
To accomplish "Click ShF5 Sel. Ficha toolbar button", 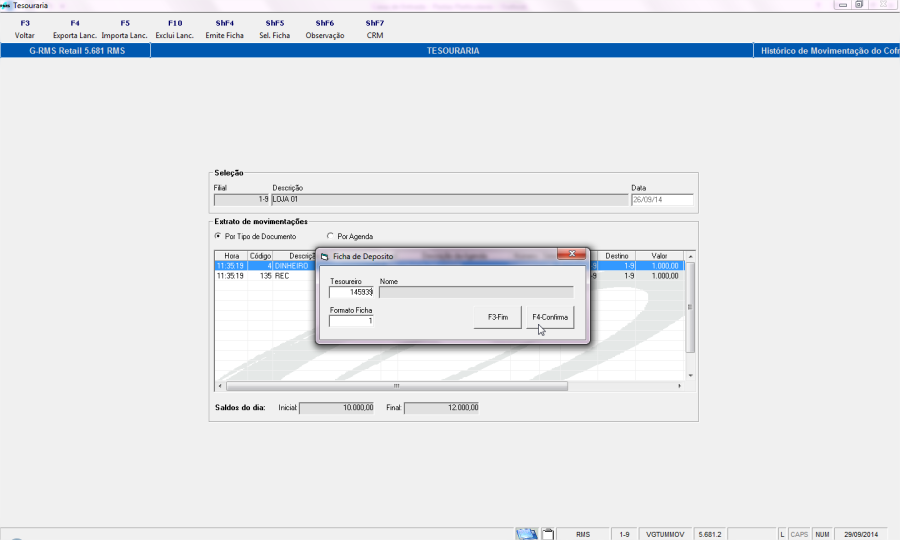I will pos(274,29).
